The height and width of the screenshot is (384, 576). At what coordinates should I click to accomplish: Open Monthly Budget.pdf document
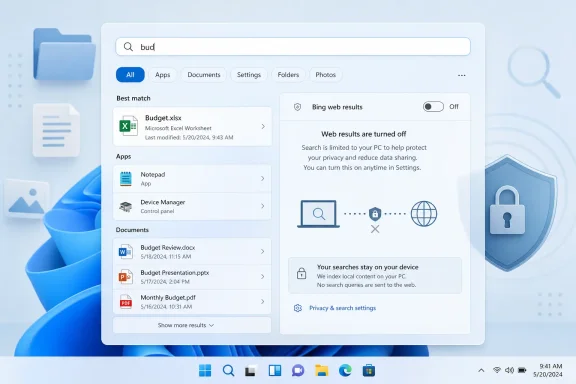(192, 302)
